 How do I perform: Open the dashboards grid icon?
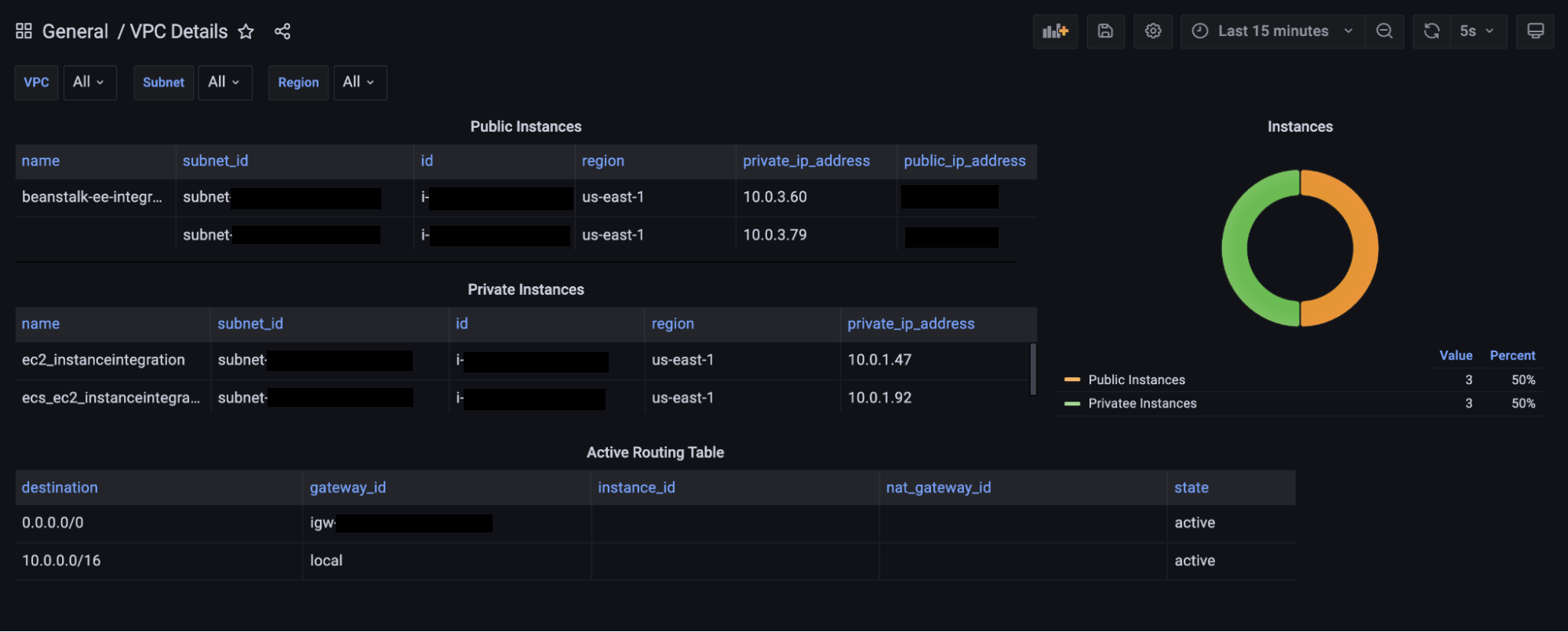click(24, 31)
